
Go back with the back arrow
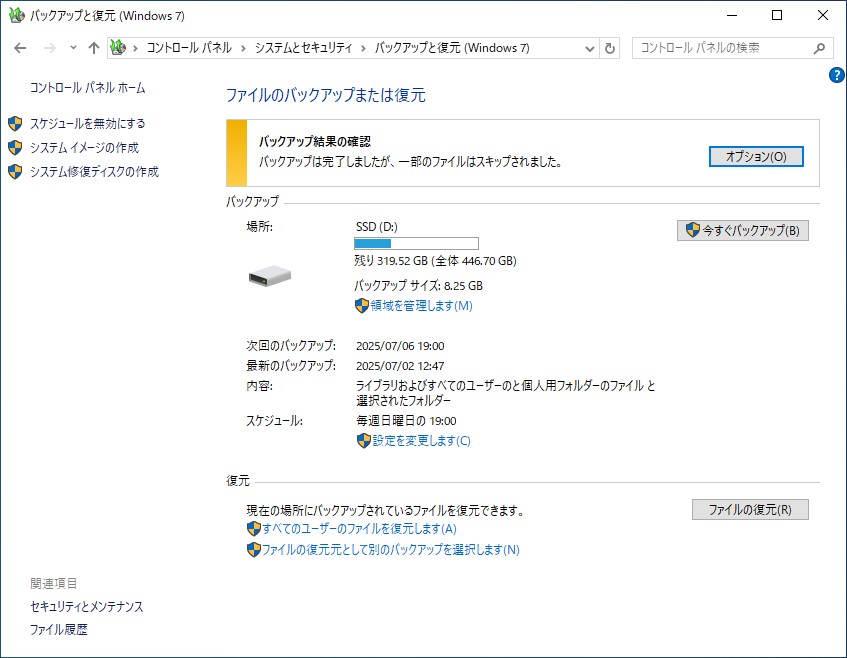click(x=20, y=48)
